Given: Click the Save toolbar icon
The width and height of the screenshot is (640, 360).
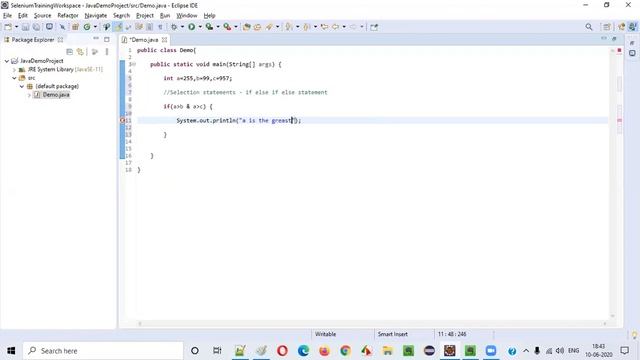Looking at the screenshot, I should coord(25,27).
